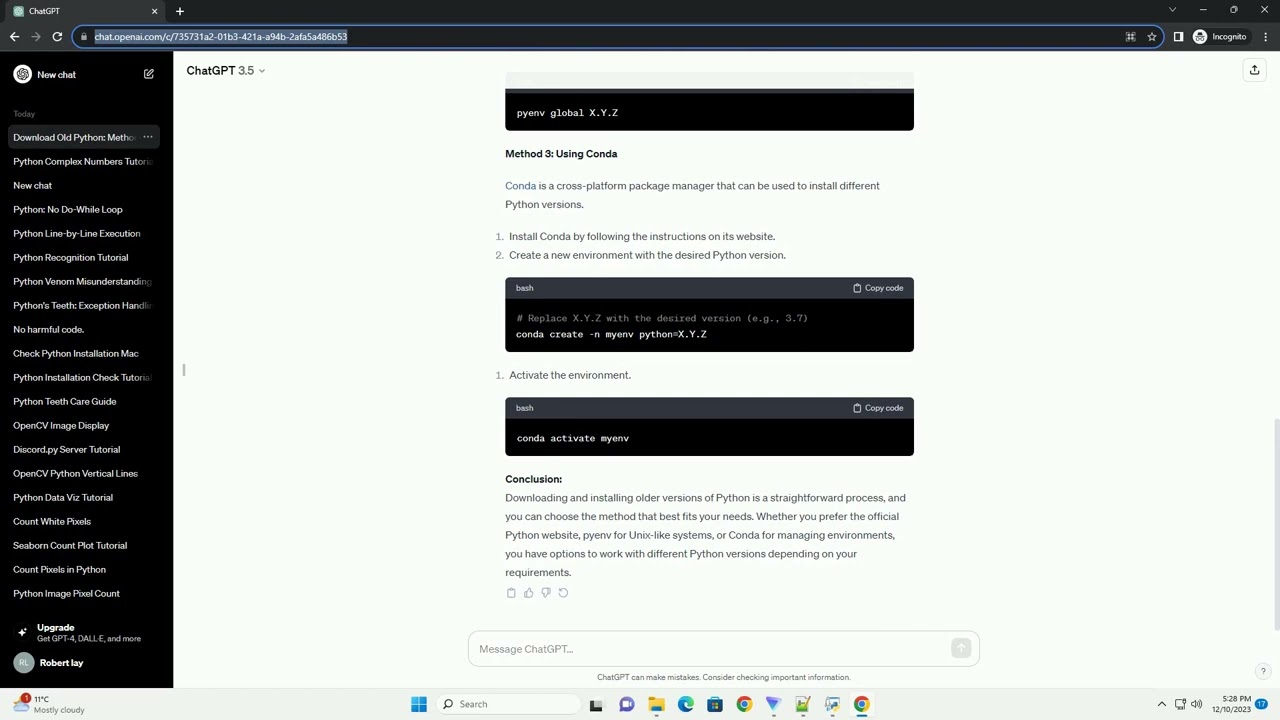Open Python Installation Check Tutorial chat
Screen dimensions: 1280x720
point(86,377)
